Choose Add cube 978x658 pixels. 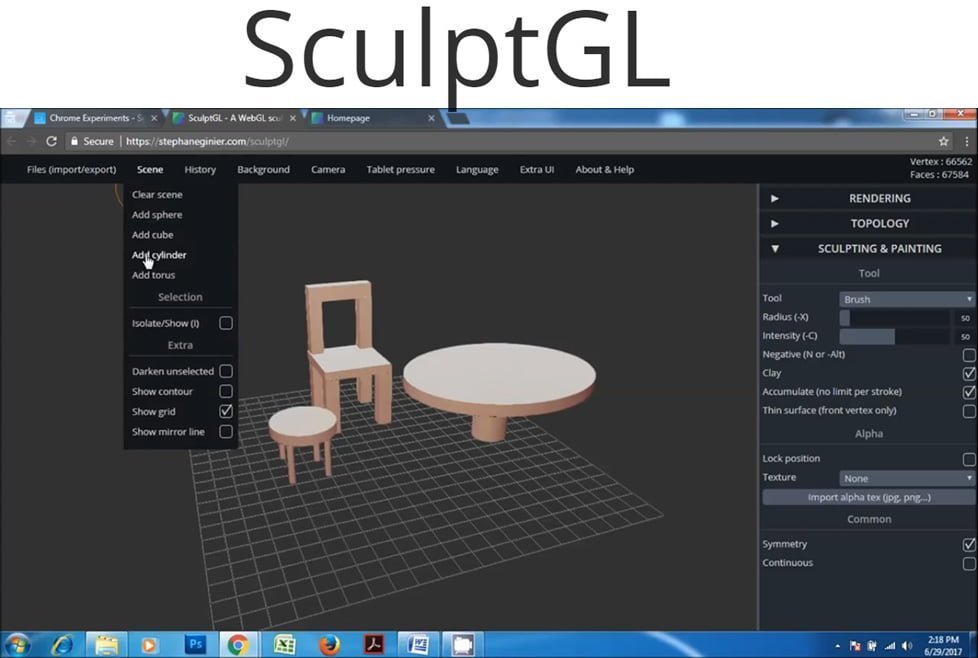point(153,235)
